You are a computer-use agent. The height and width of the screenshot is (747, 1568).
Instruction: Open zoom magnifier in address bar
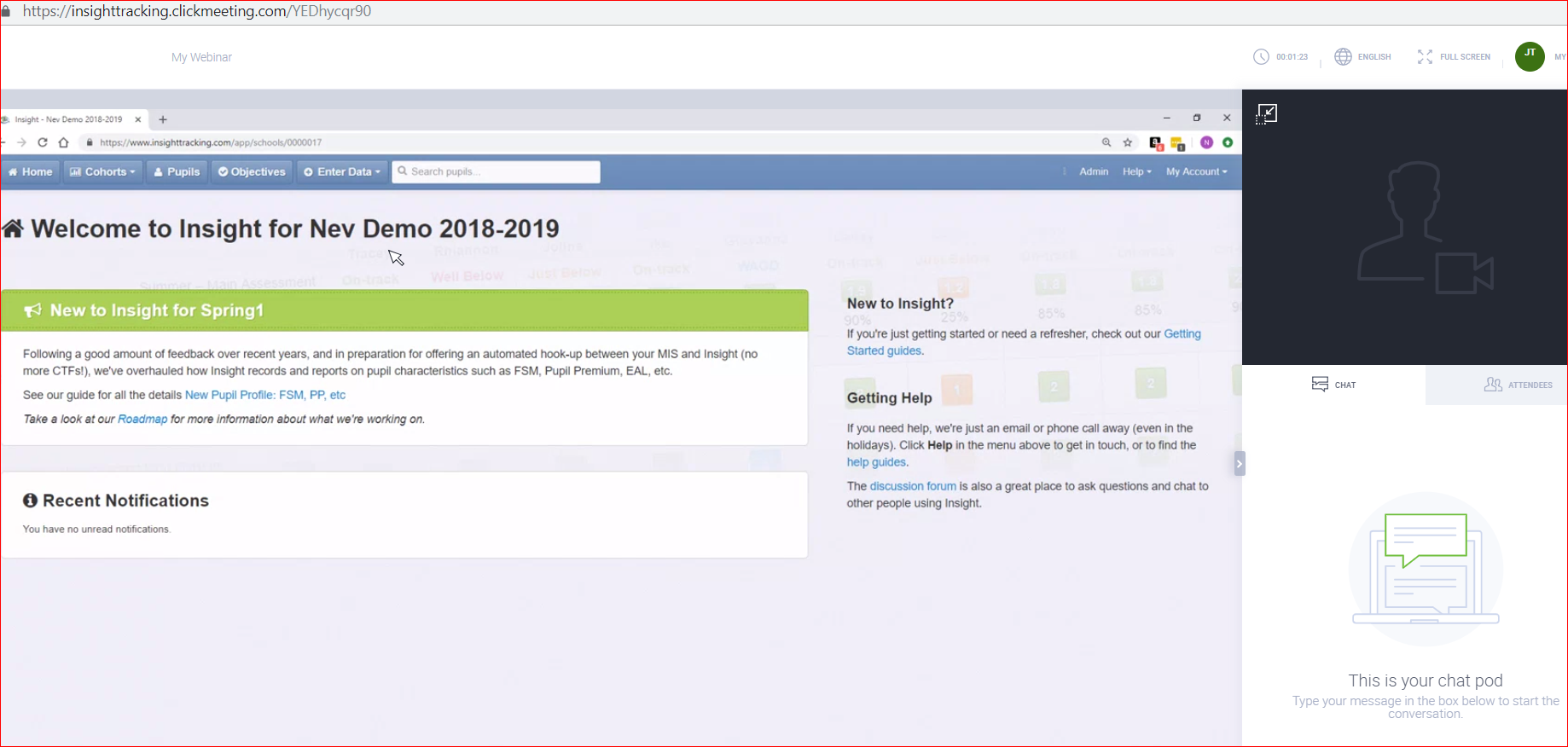click(1106, 142)
